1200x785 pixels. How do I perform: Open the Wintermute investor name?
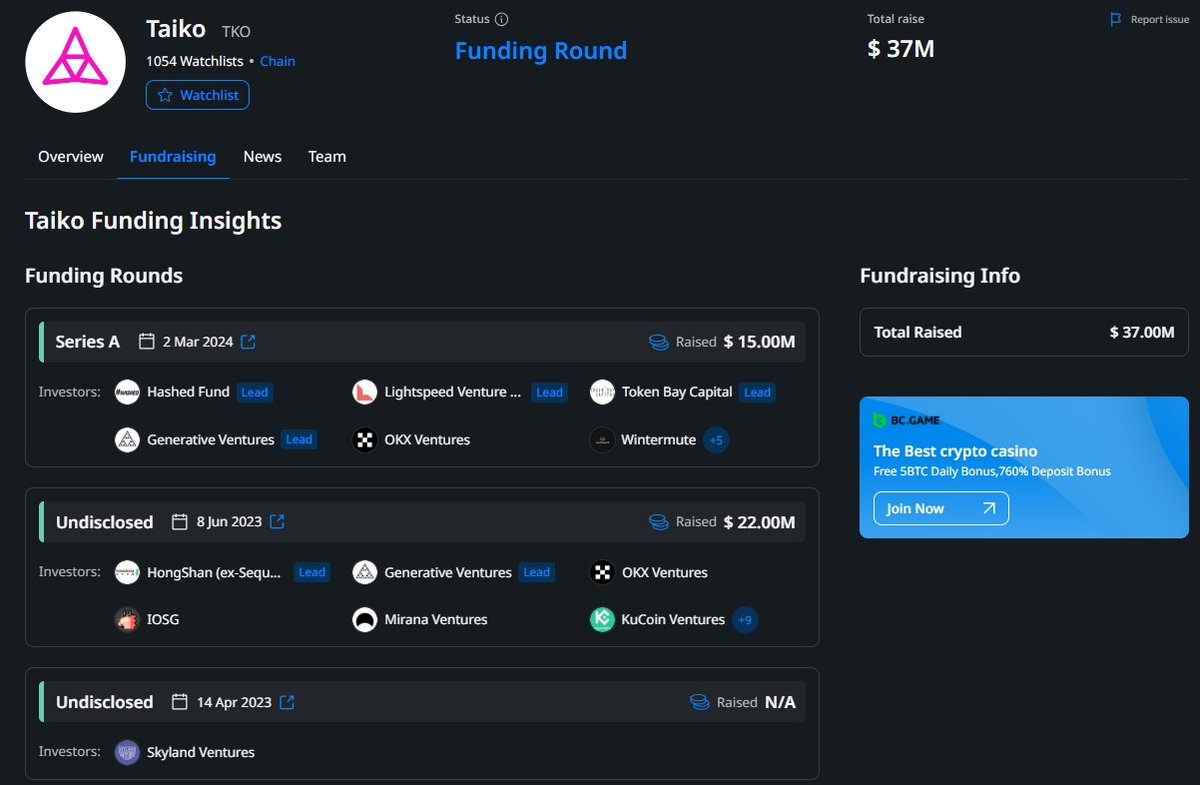point(658,440)
